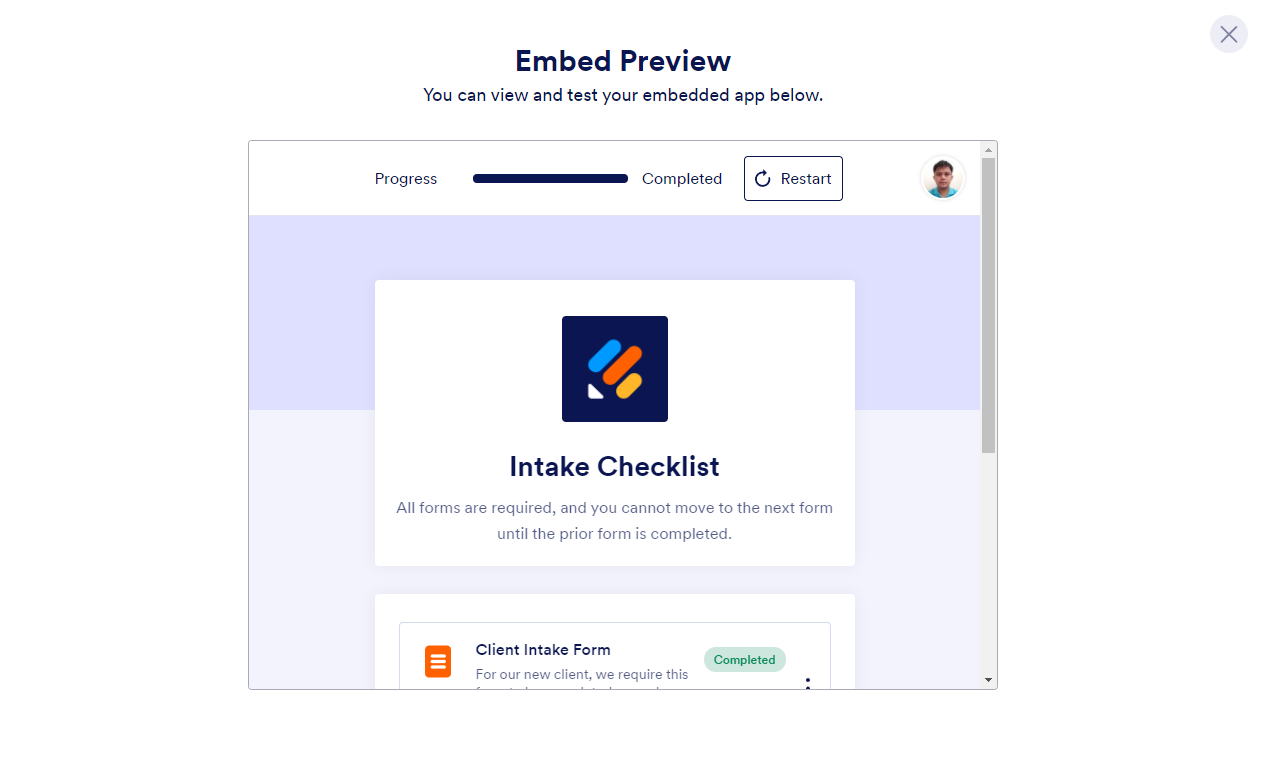Click the 'For our new client' description text

click(582, 675)
